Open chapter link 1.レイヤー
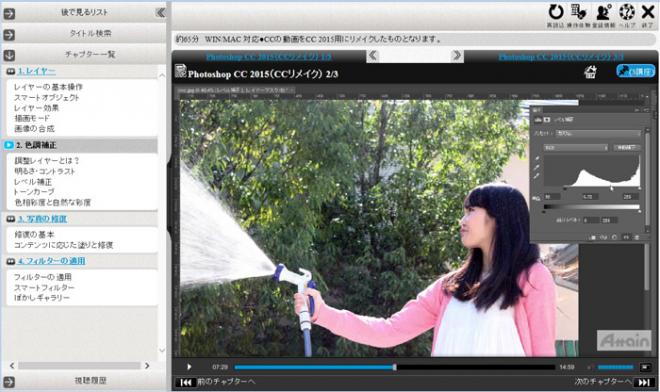 pyautogui.click(x=37, y=71)
